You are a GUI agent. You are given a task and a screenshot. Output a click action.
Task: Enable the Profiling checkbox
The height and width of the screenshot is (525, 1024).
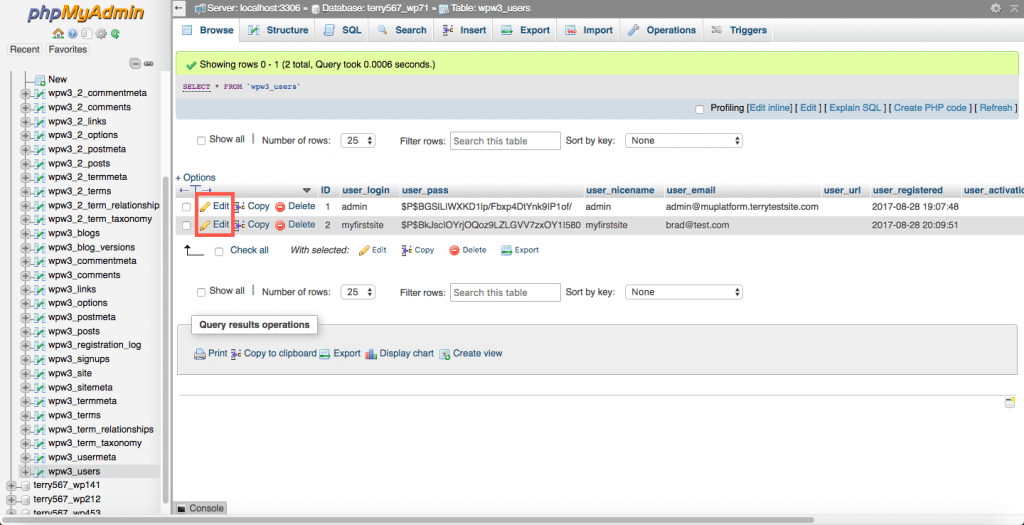pyautogui.click(x=700, y=109)
